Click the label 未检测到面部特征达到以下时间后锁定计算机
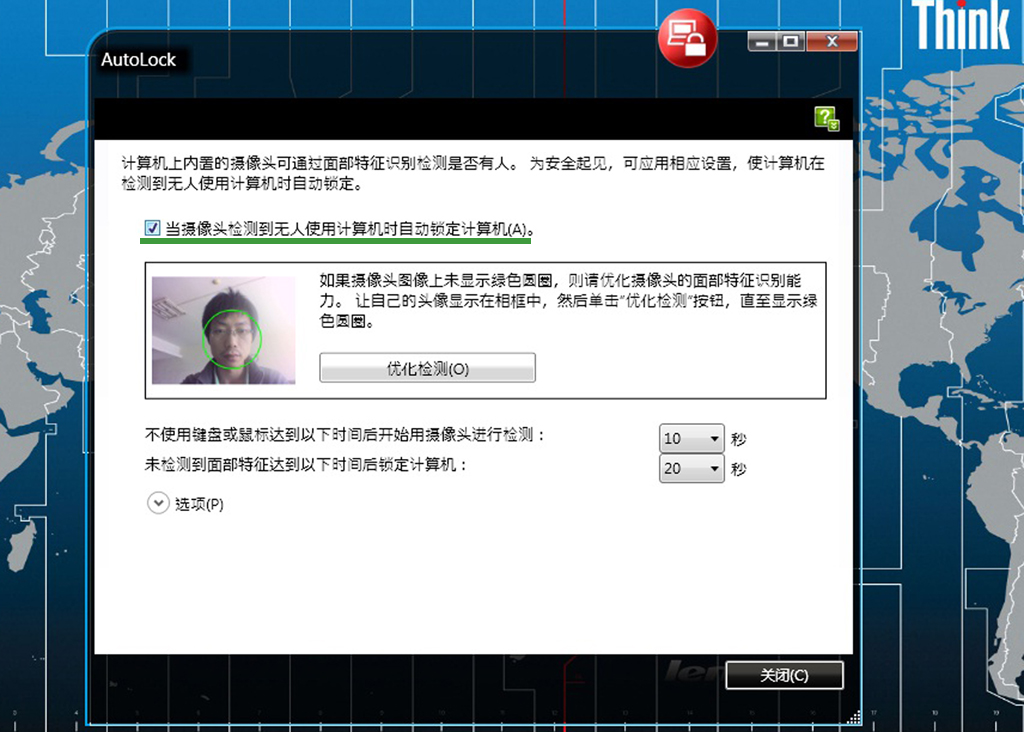The width and height of the screenshot is (1024, 732). pyautogui.click(x=306, y=465)
